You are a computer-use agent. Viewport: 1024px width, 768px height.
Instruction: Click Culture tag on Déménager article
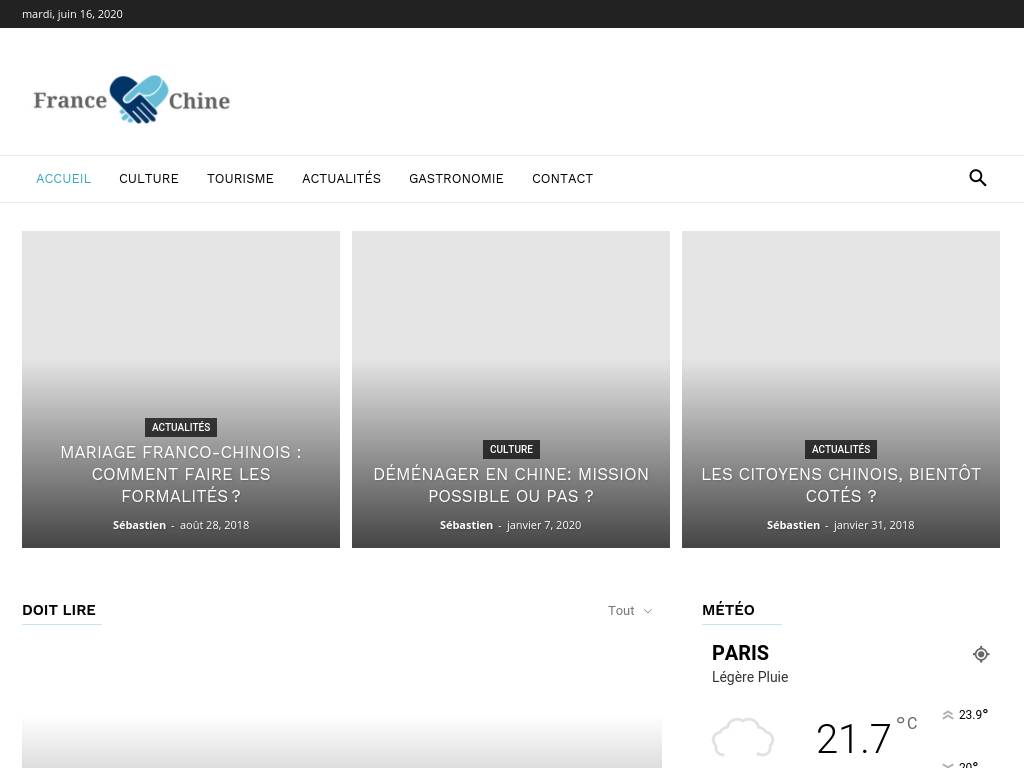511,449
